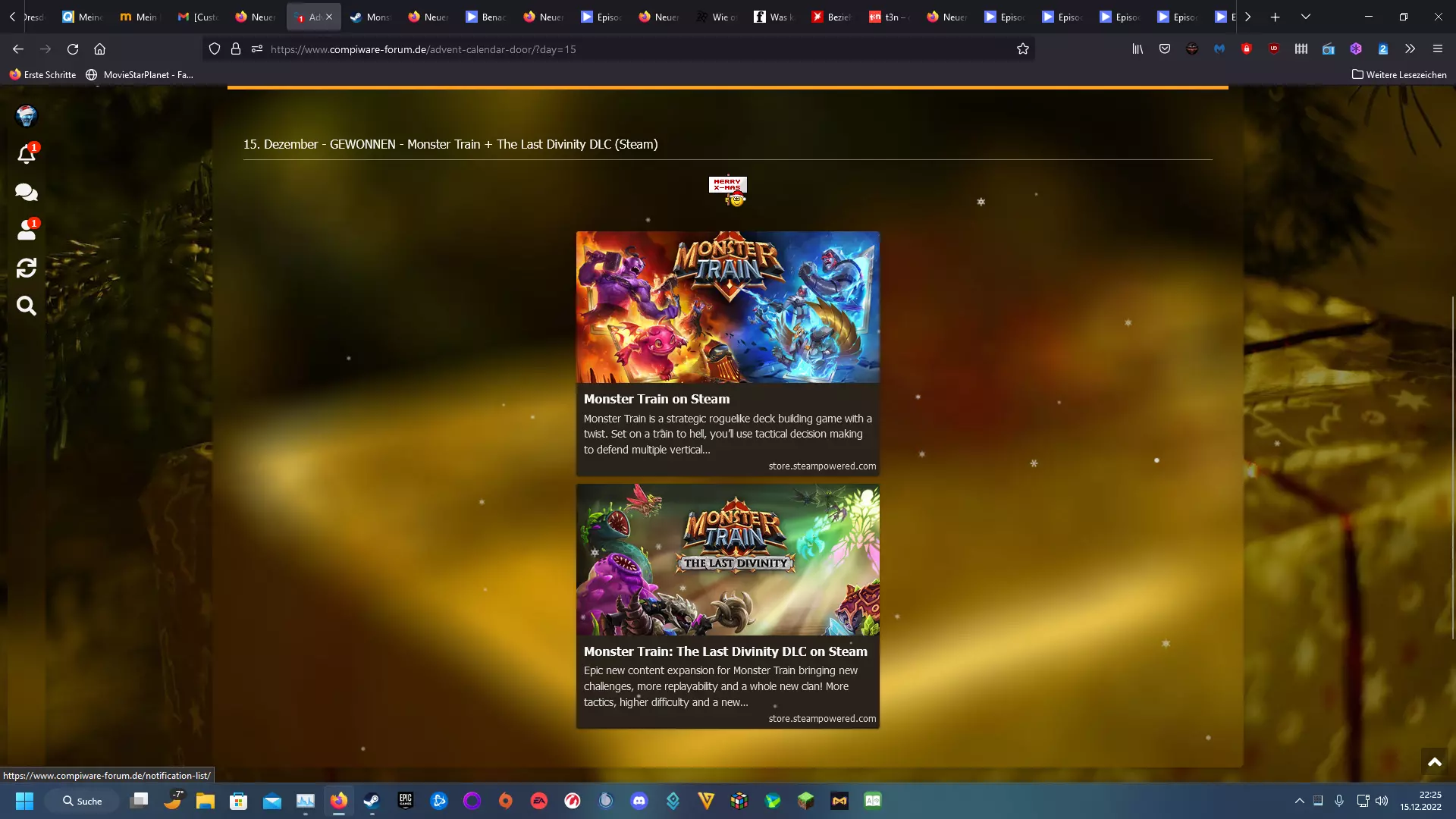The height and width of the screenshot is (819, 1456).
Task: Open the forum notifications bell icon
Action: pyautogui.click(x=27, y=154)
